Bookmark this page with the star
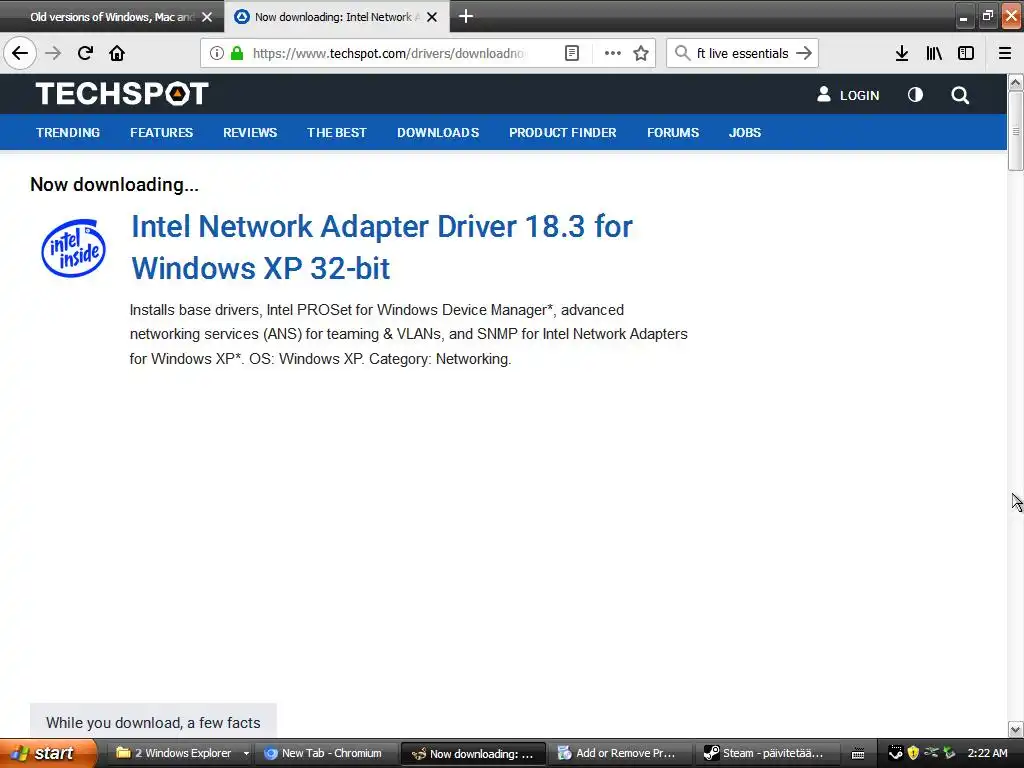Image resolution: width=1024 pixels, height=768 pixels. click(641, 53)
